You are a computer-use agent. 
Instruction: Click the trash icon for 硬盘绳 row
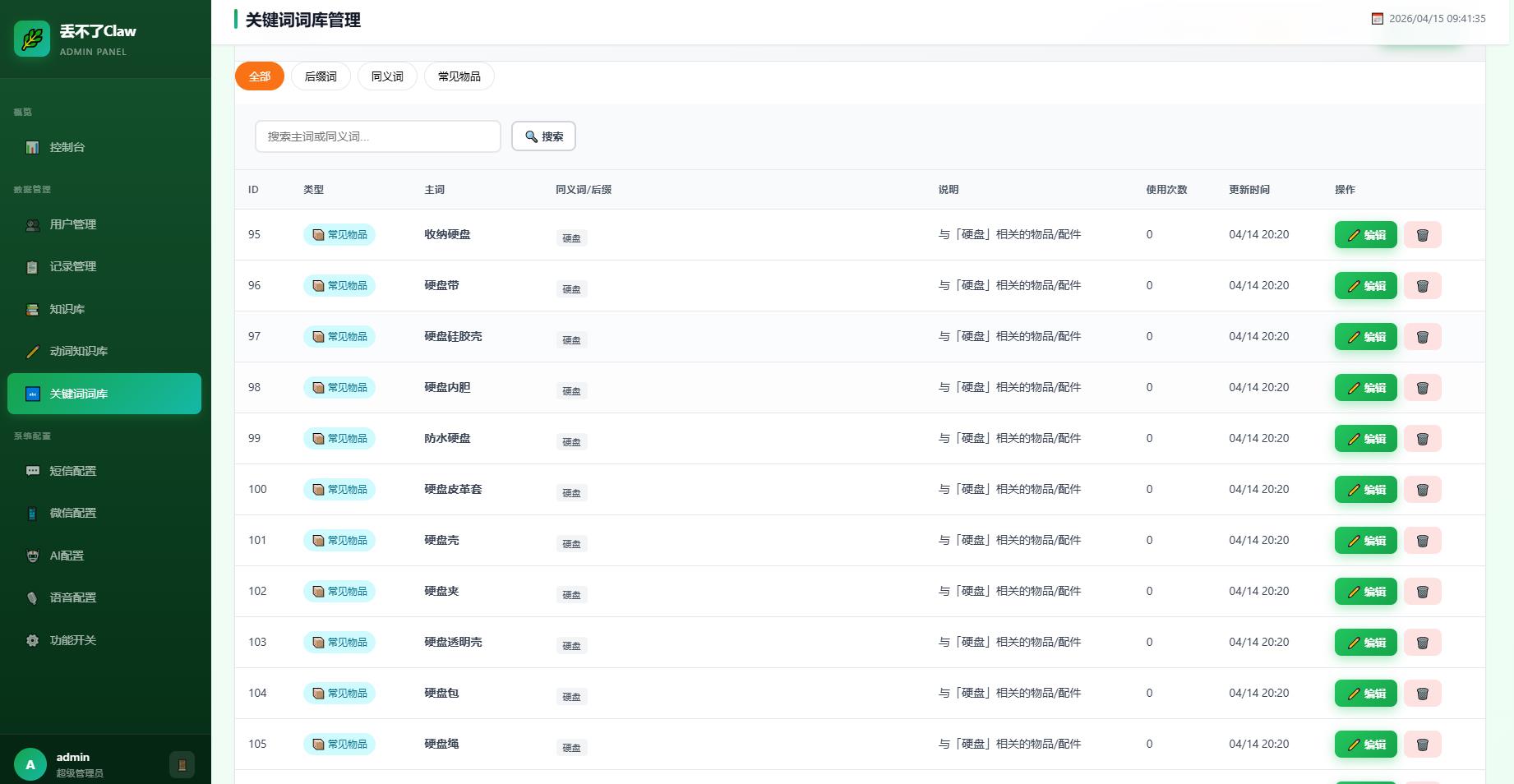pos(1422,745)
